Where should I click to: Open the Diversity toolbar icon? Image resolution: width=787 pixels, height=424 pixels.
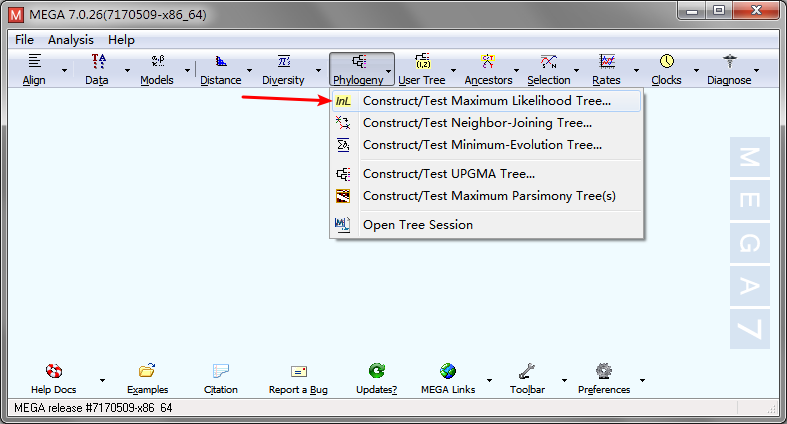point(284,61)
